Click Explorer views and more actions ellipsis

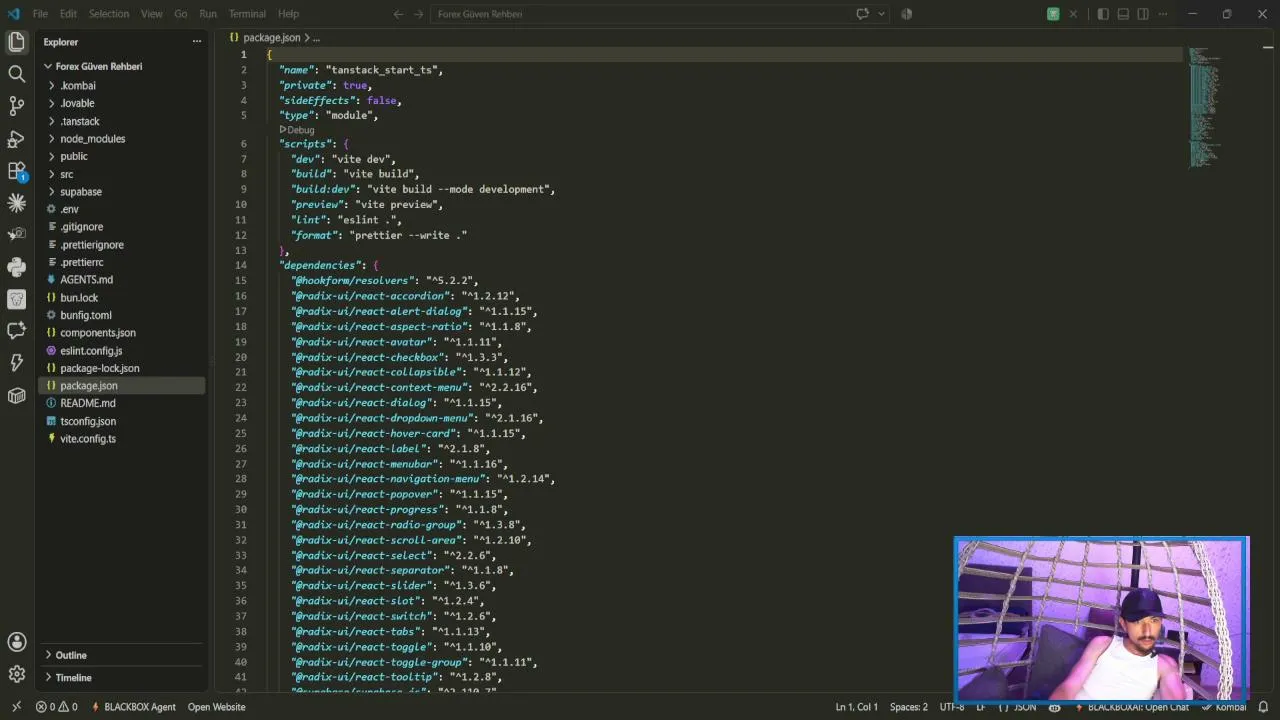196,42
